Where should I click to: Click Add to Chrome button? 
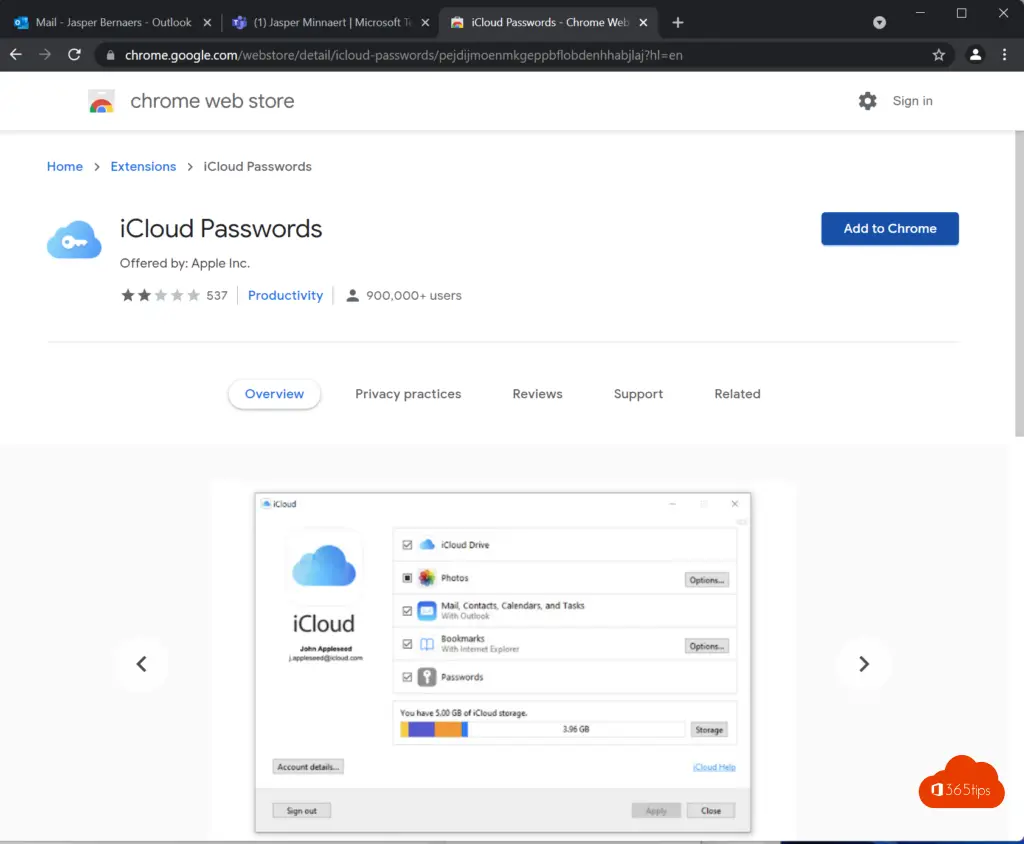tap(889, 229)
